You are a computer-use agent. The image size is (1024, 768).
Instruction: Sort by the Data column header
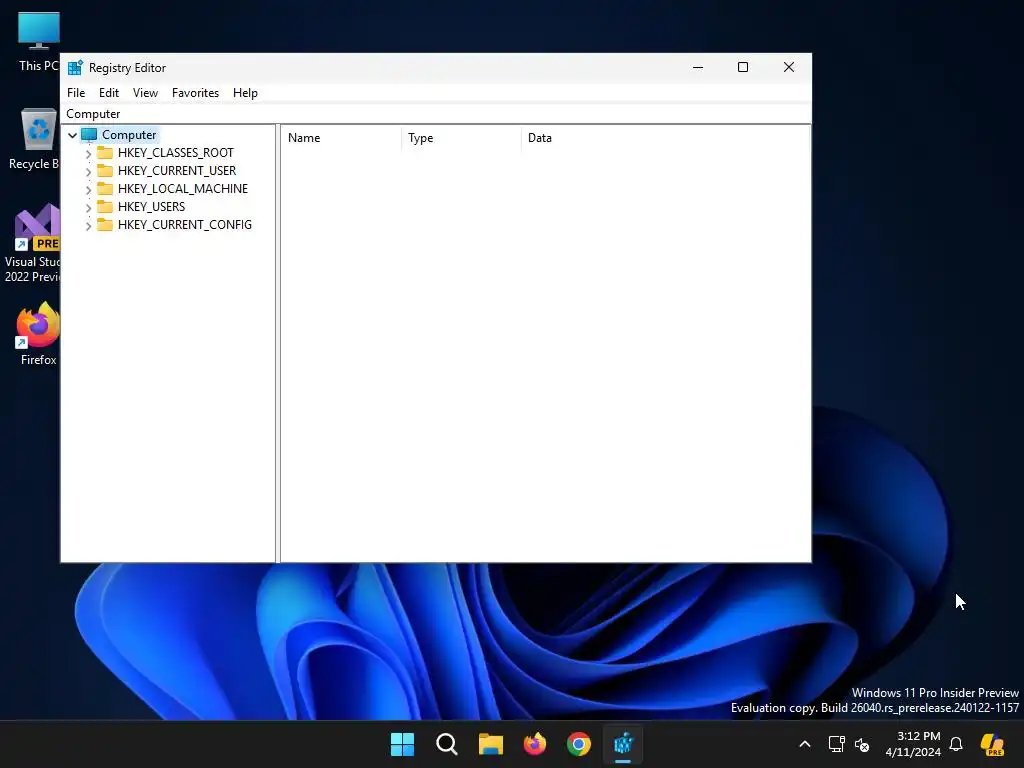665,138
